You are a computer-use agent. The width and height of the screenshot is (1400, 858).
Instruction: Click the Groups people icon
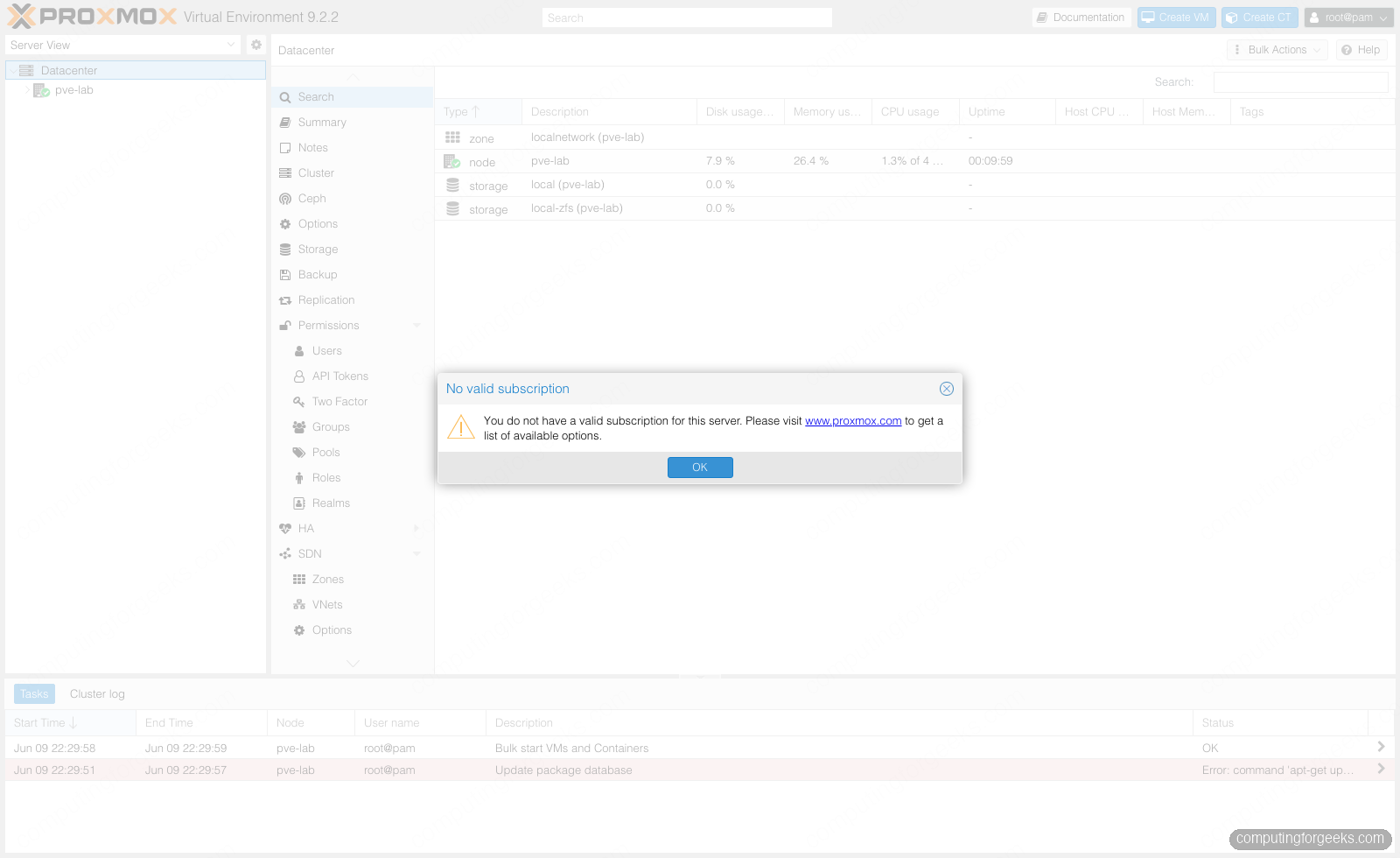(x=299, y=427)
